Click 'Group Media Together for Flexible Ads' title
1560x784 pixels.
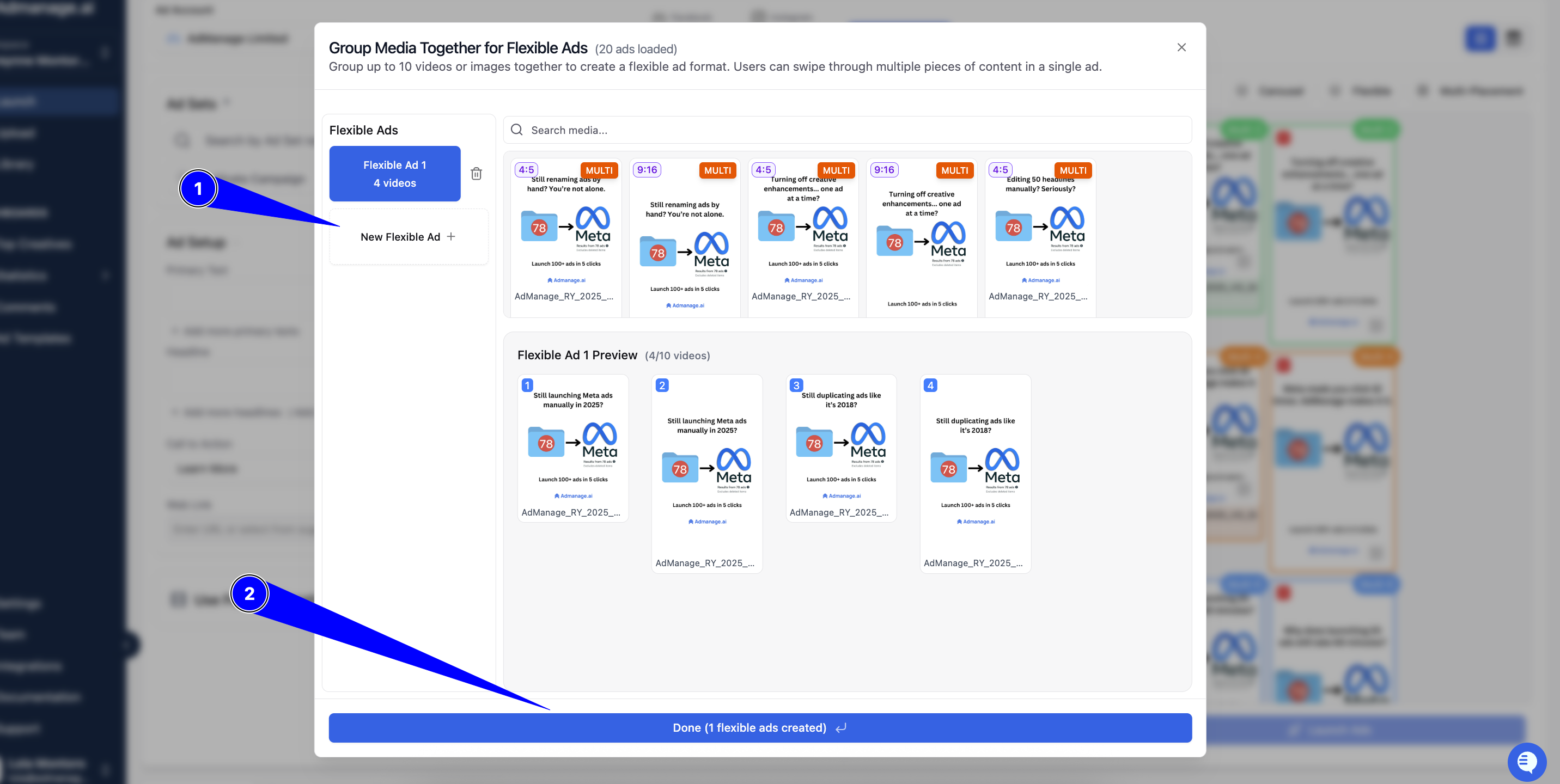point(458,48)
